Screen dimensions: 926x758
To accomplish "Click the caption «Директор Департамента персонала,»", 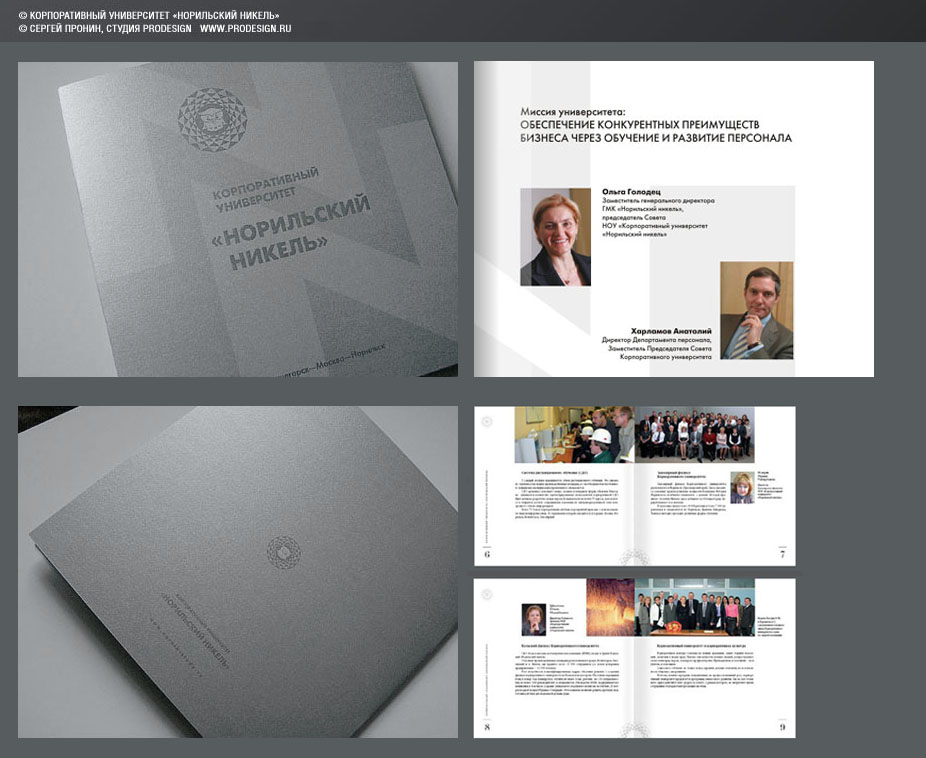I will 657,340.
